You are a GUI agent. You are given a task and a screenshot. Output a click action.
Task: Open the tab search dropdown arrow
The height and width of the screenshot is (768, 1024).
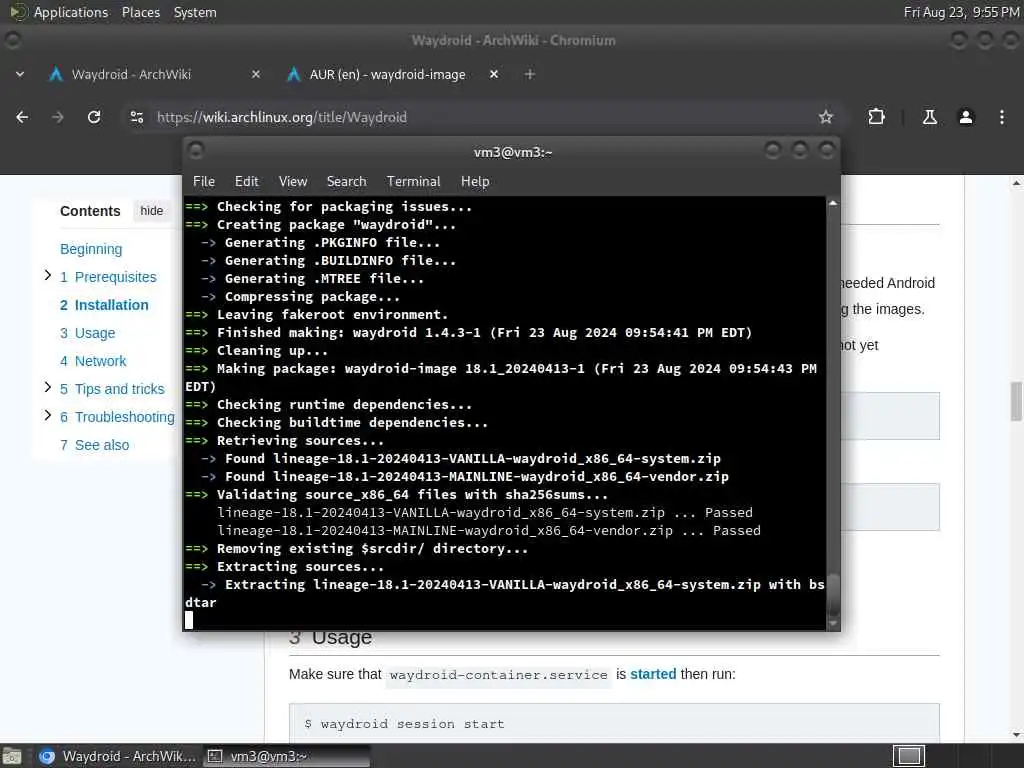(x=20, y=74)
